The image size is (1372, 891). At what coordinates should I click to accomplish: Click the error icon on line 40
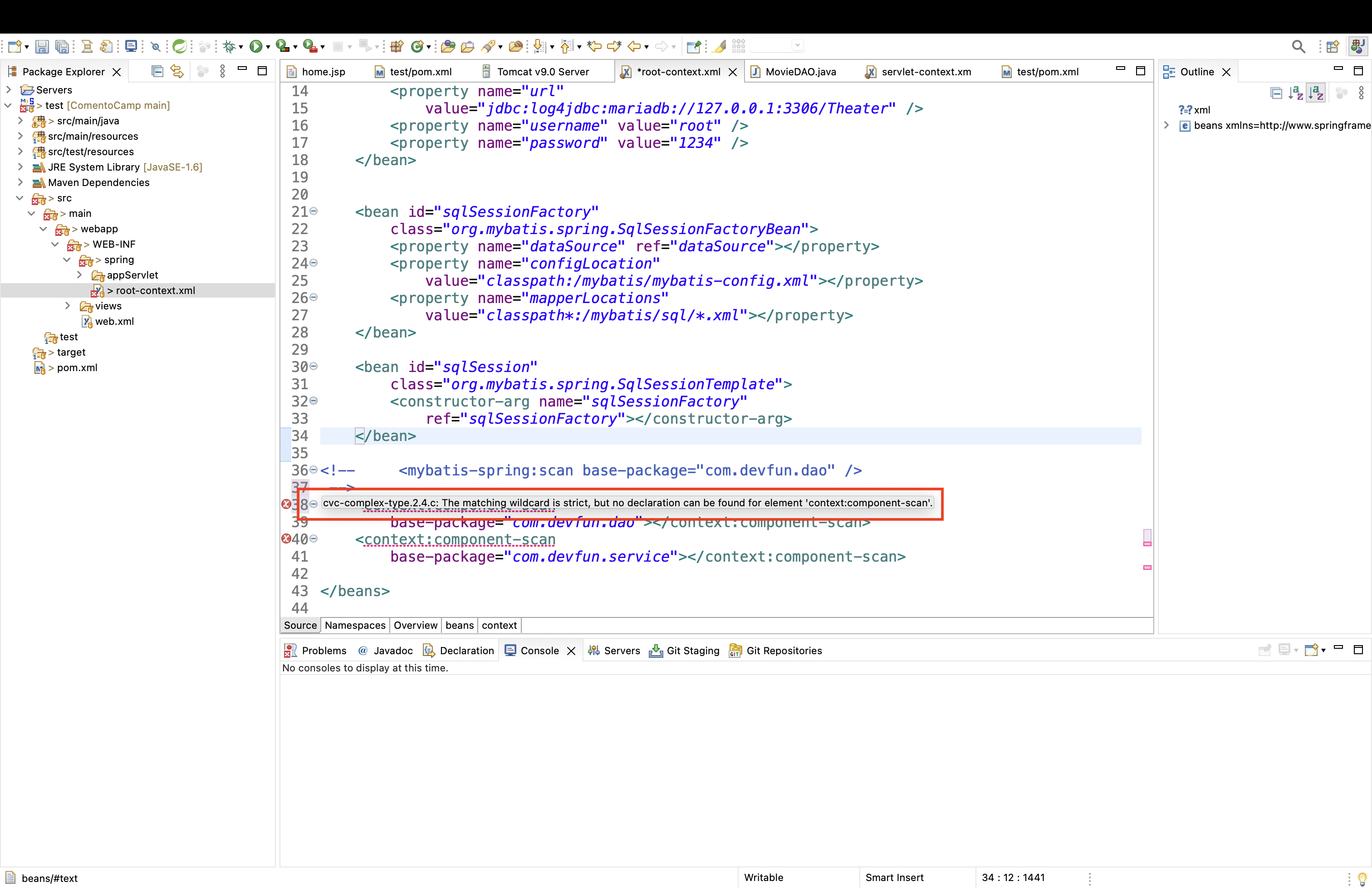coord(286,539)
